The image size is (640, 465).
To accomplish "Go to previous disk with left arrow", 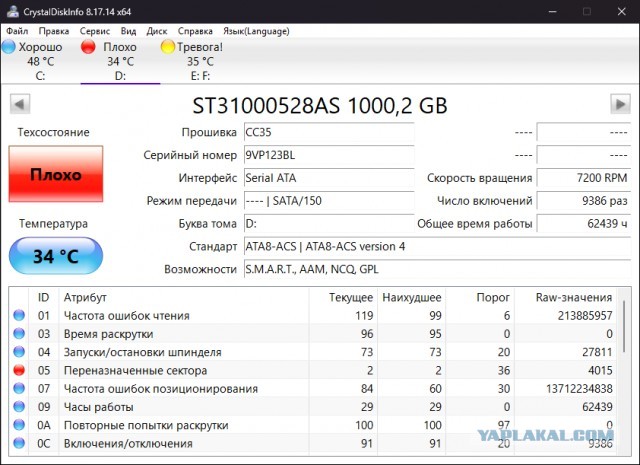I will point(20,104).
